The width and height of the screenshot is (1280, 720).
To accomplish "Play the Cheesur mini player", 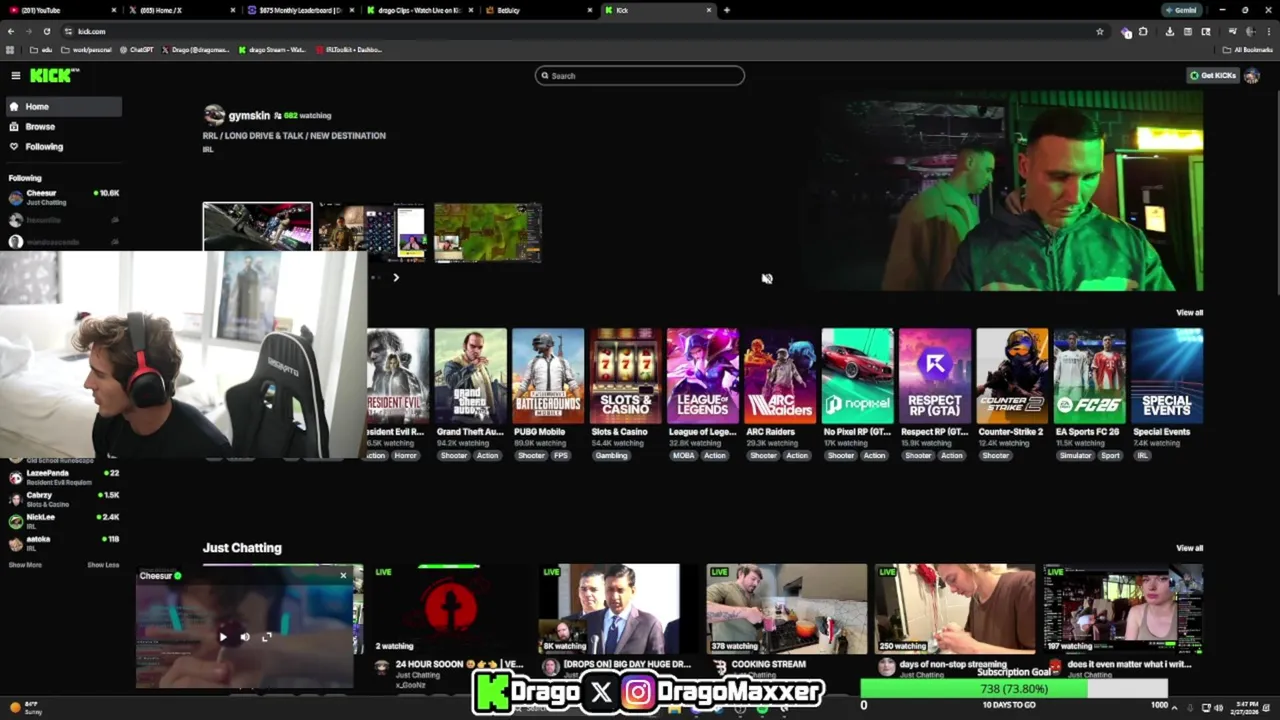I will (223, 637).
